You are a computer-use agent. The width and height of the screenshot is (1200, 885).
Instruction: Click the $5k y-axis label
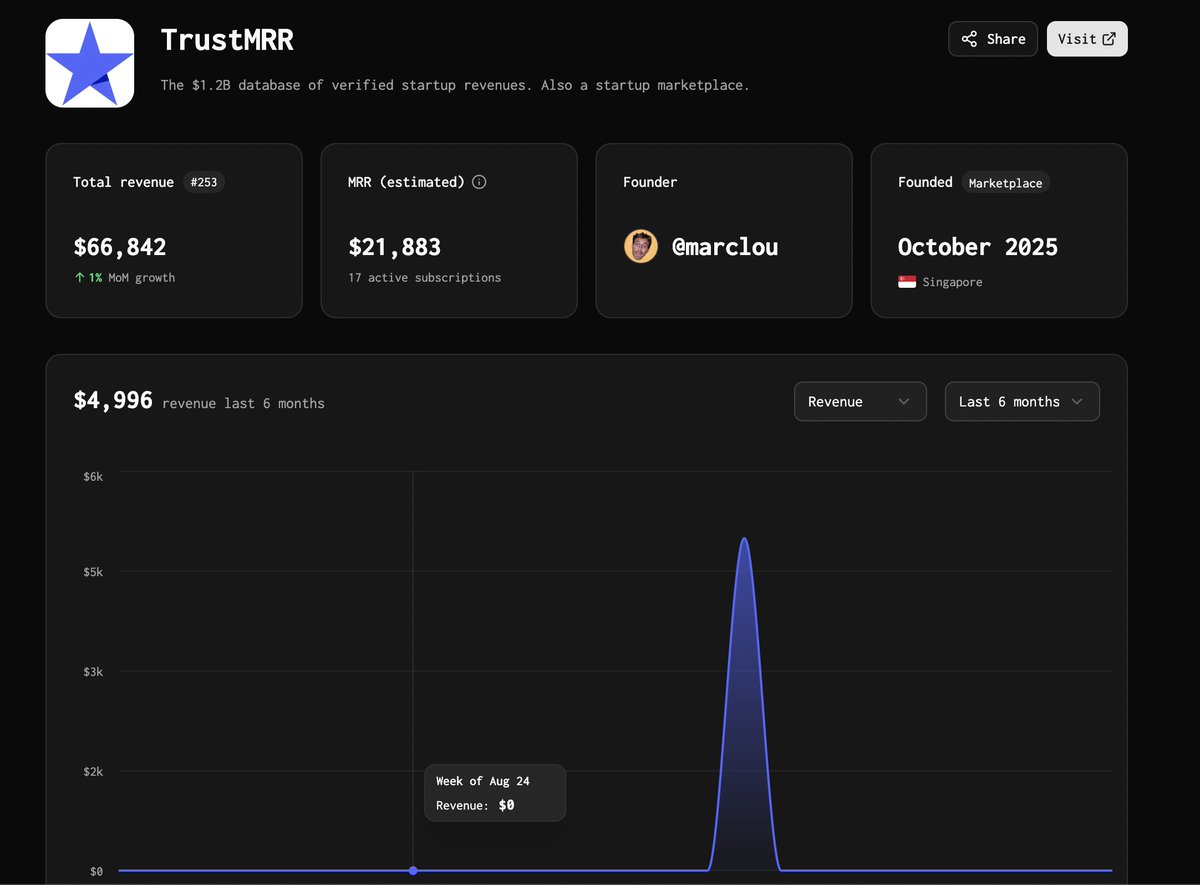[93, 572]
